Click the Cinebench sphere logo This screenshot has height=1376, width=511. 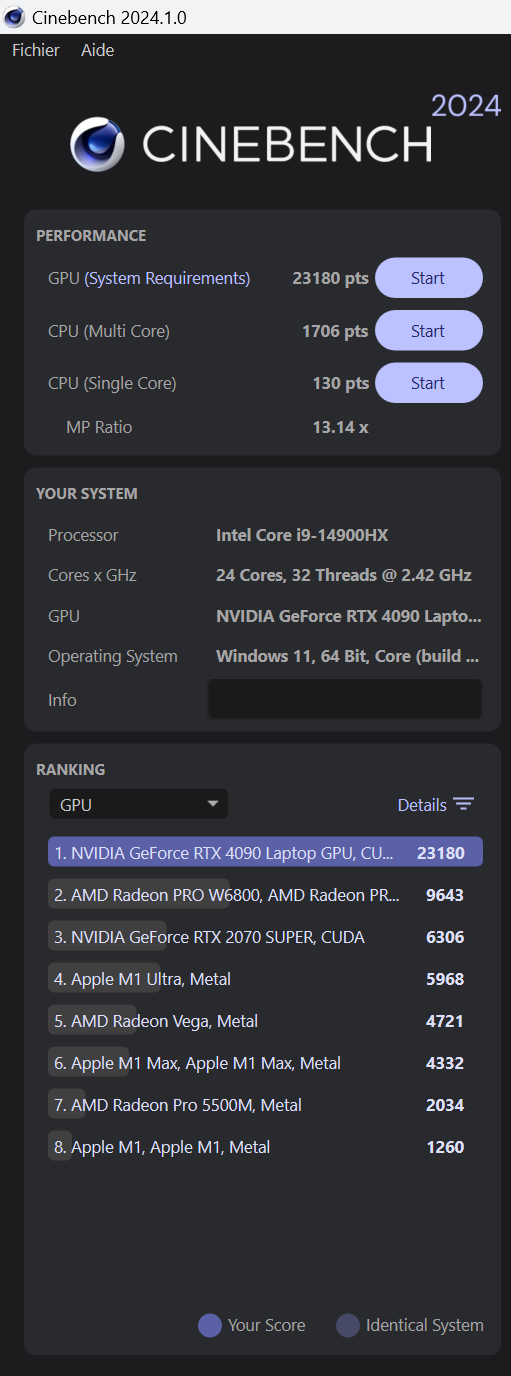[x=97, y=145]
